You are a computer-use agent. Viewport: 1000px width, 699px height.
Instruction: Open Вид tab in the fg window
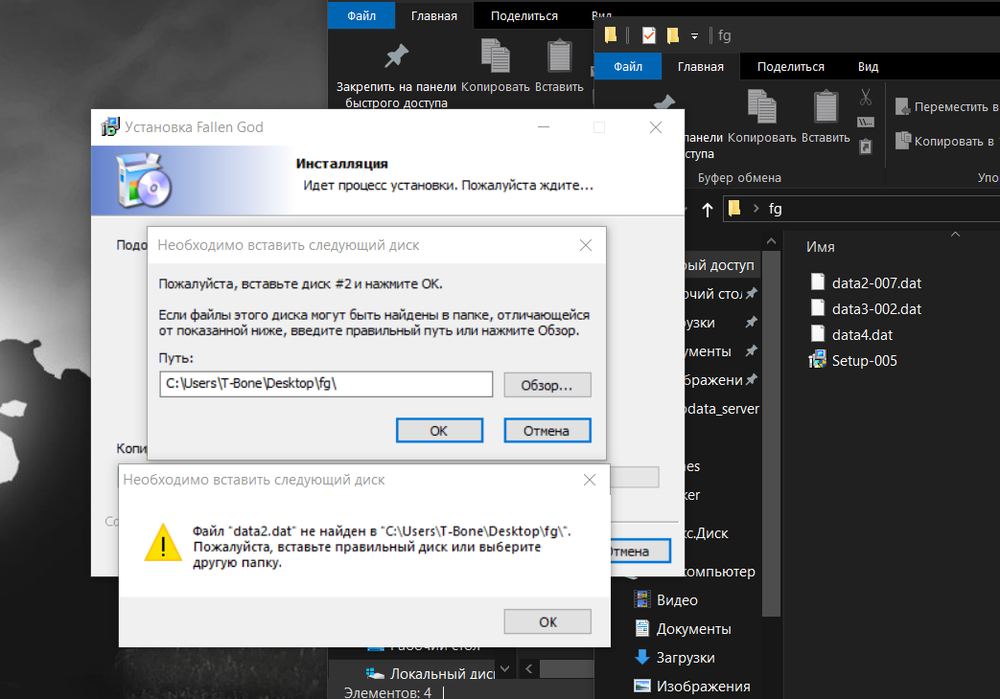[867, 66]
